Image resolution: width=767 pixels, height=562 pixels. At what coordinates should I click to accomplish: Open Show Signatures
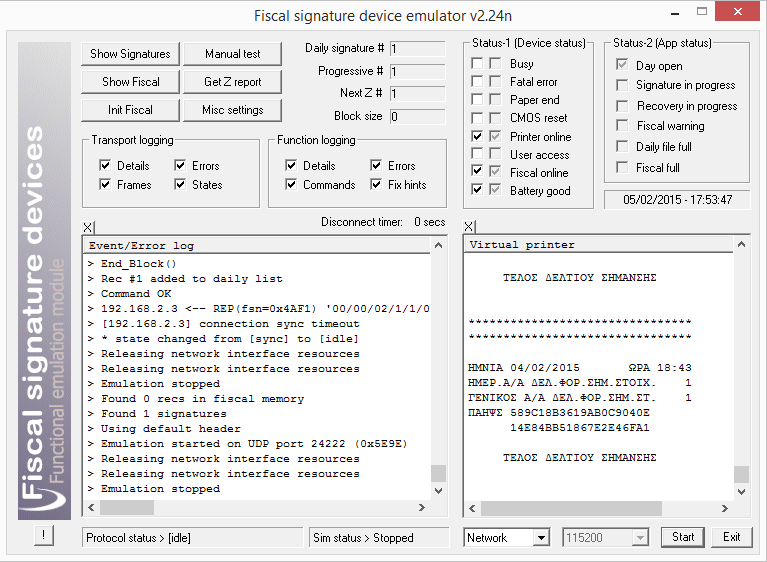click(130, 54)
